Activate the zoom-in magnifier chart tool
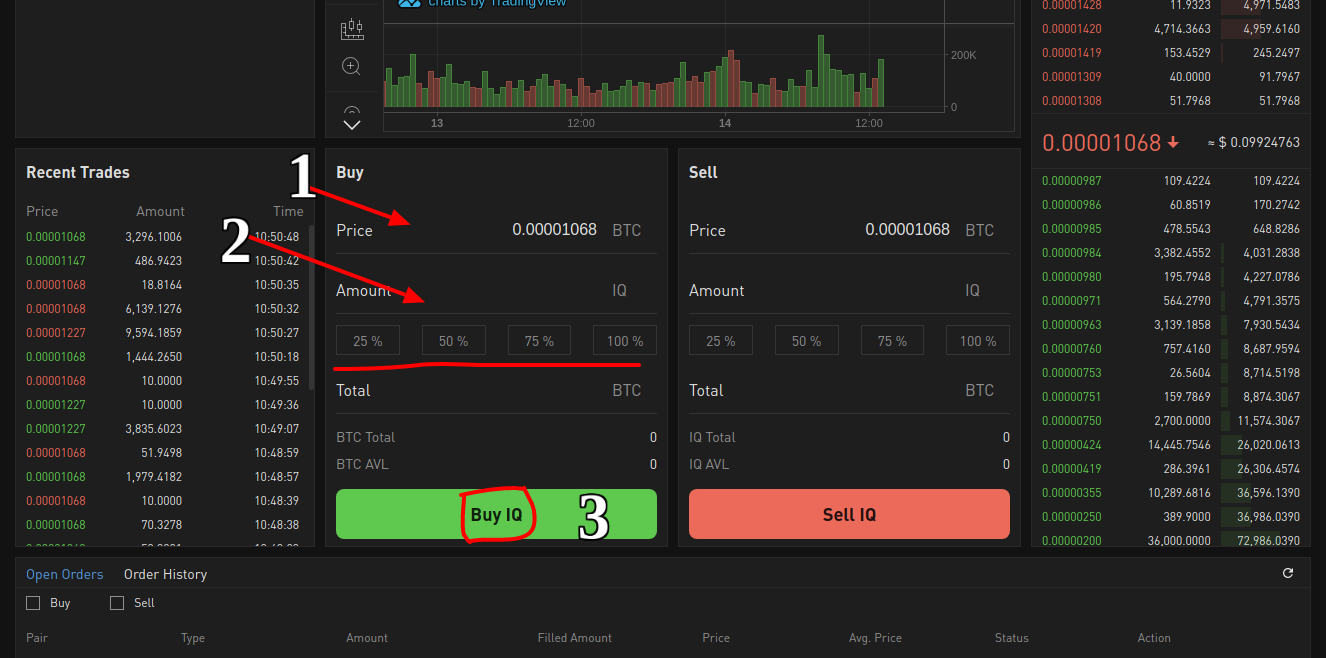 click(351, 66)
